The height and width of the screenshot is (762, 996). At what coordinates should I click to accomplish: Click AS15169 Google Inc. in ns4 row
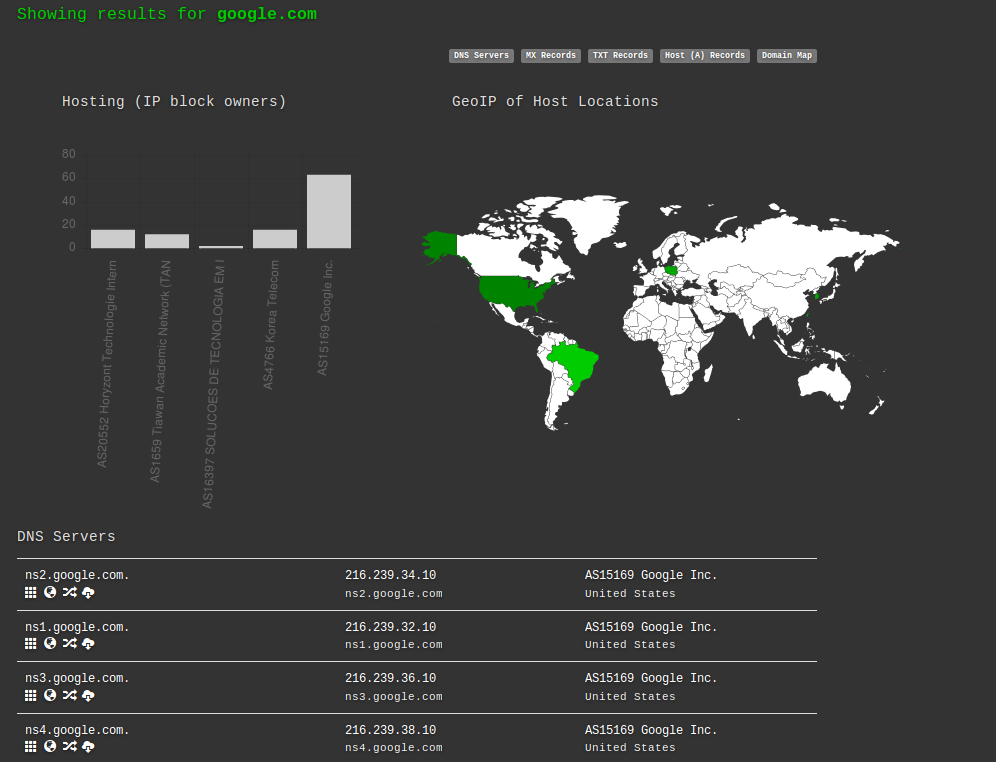[651, 730]
